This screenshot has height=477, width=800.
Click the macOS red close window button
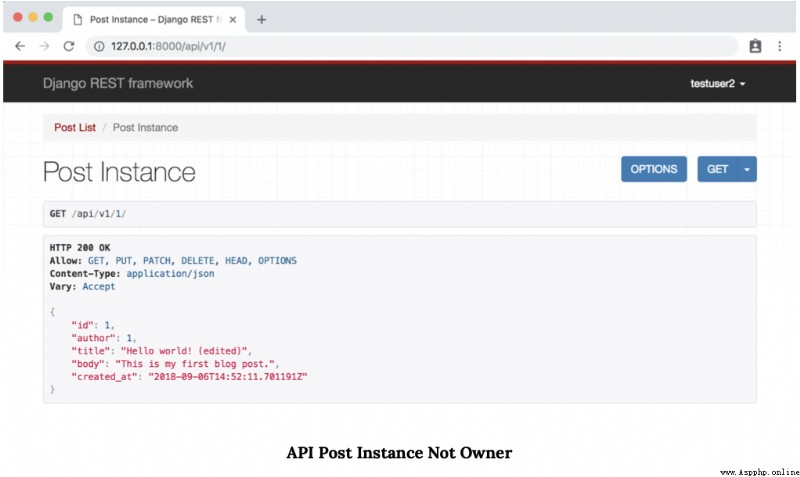point(18,17)
